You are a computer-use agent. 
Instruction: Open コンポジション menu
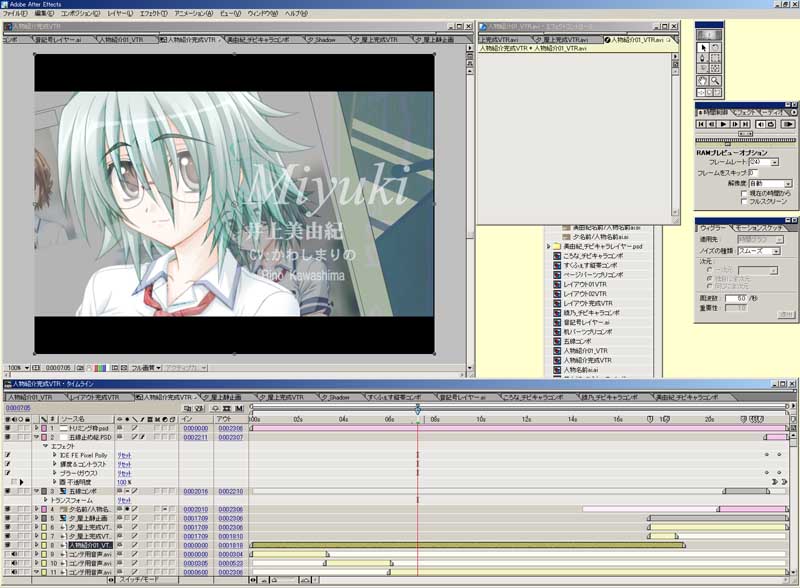pos(81,14)
